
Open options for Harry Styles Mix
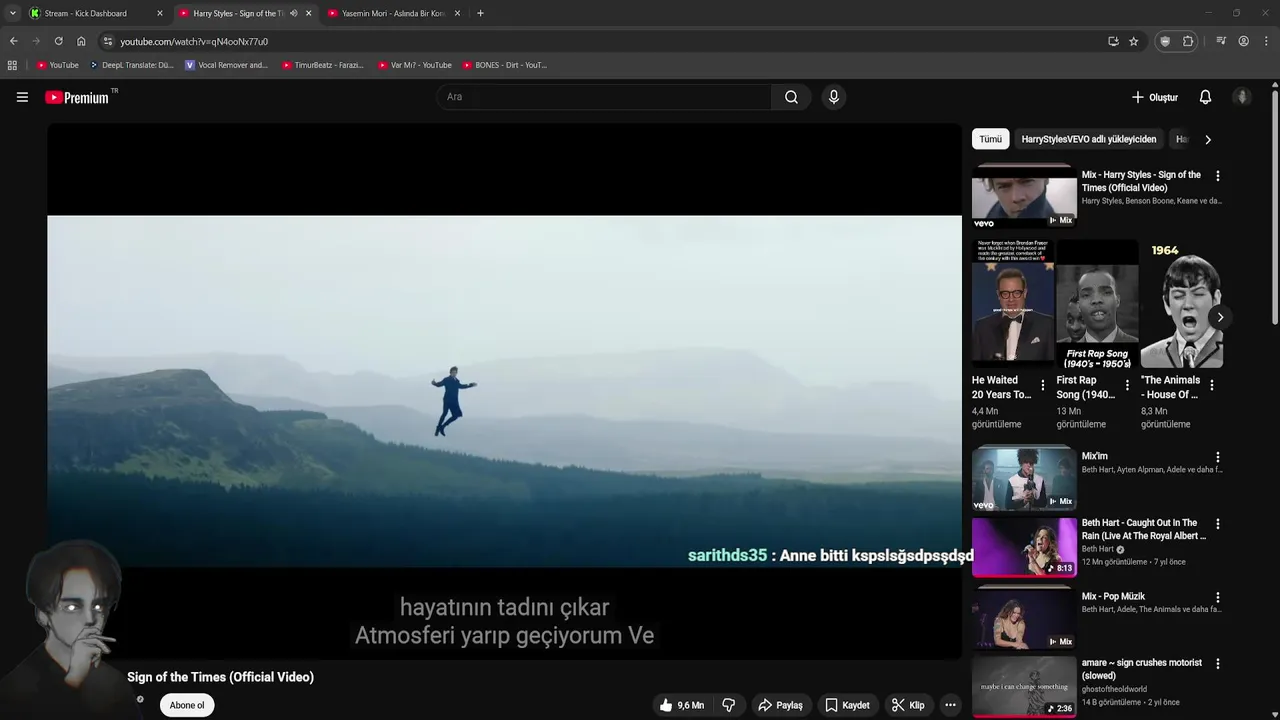[x=1217, y=175]
